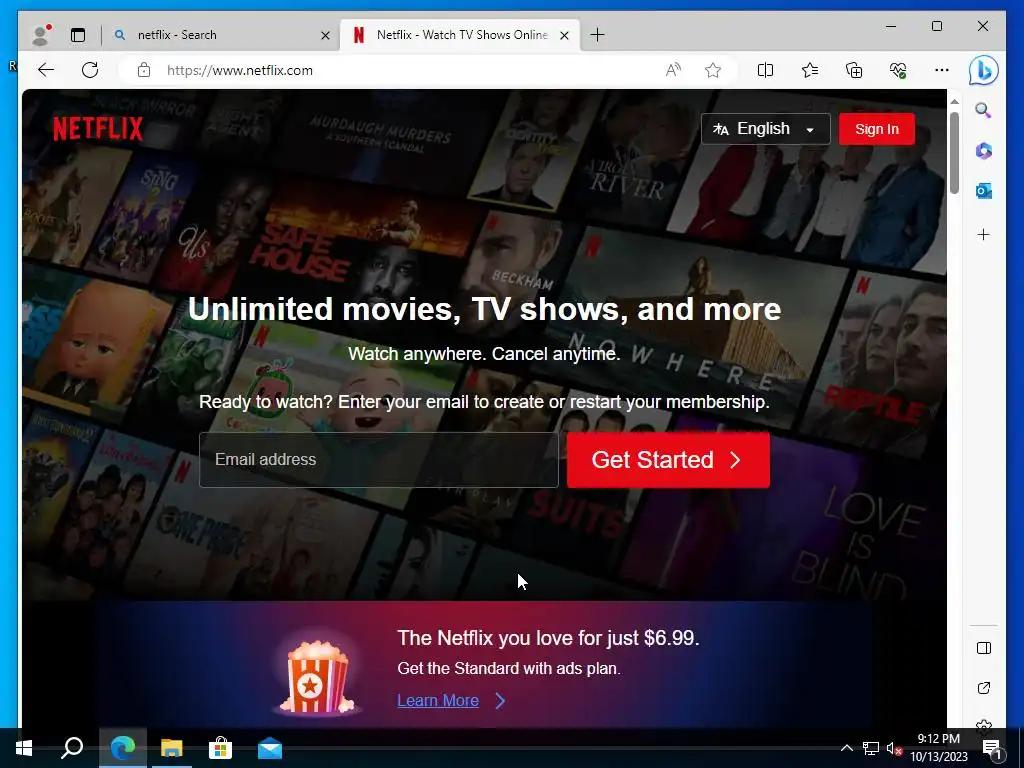Add a new app to the sidebar

984,234
